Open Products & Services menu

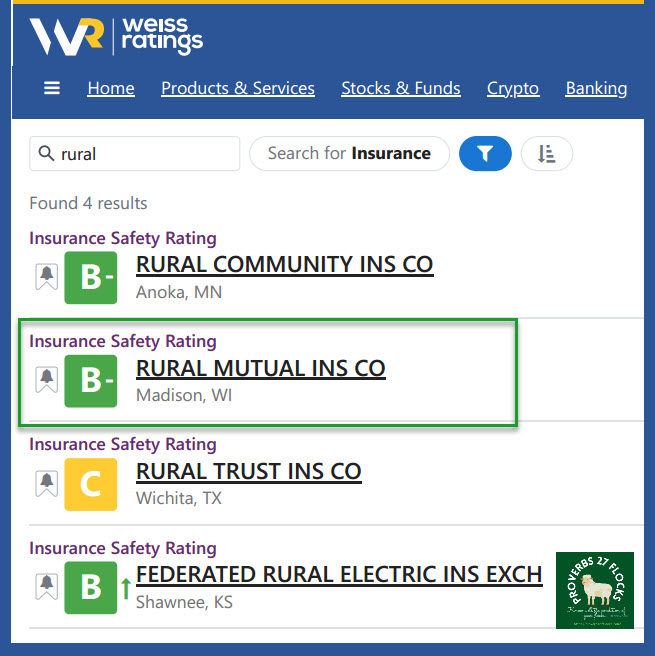tap(238, 88)
